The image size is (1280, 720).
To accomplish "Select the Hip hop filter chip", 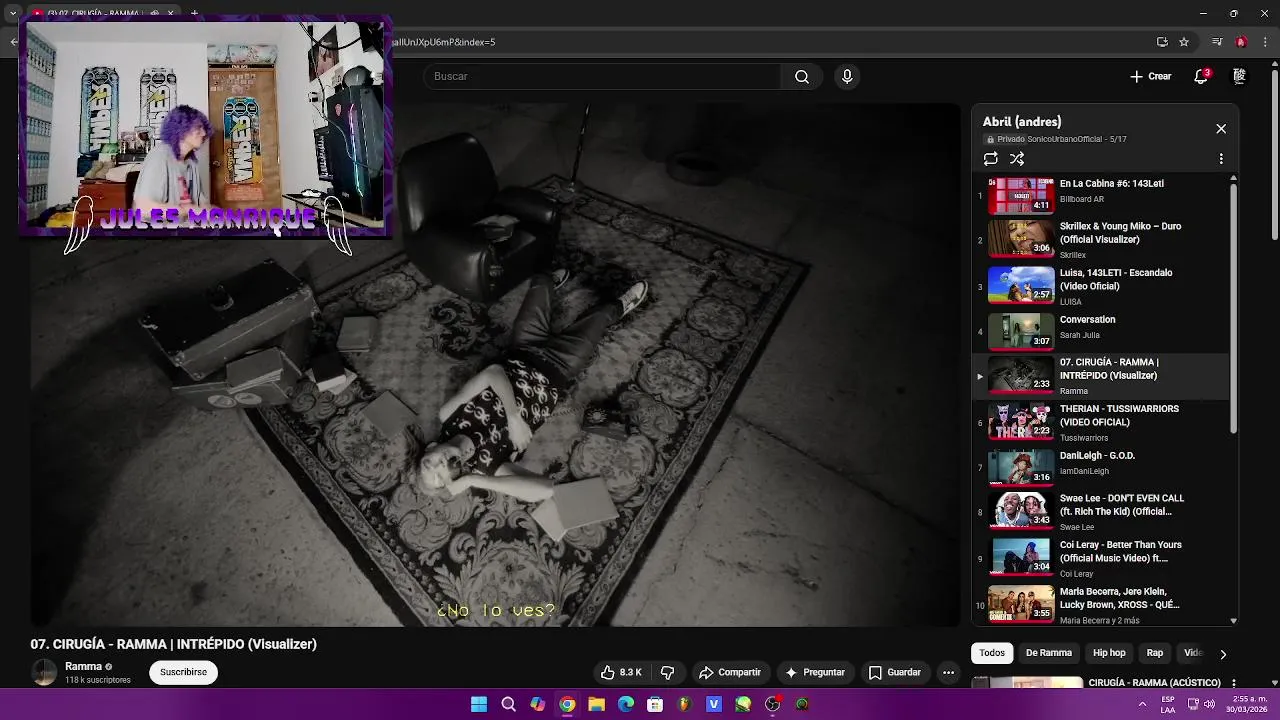I will pyautogui.click(x=1109, y=653).
